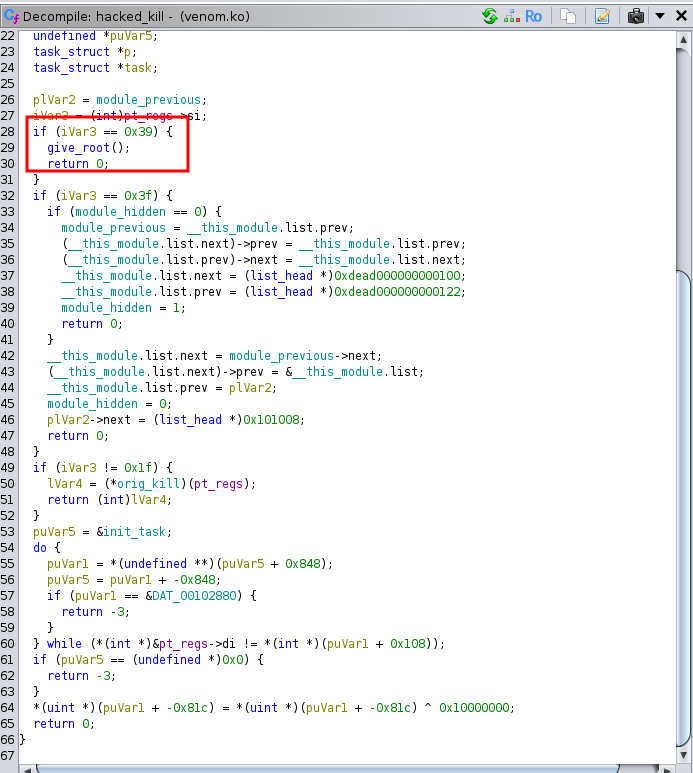Click module_hidden on line 33

click(x=120, y=211)
